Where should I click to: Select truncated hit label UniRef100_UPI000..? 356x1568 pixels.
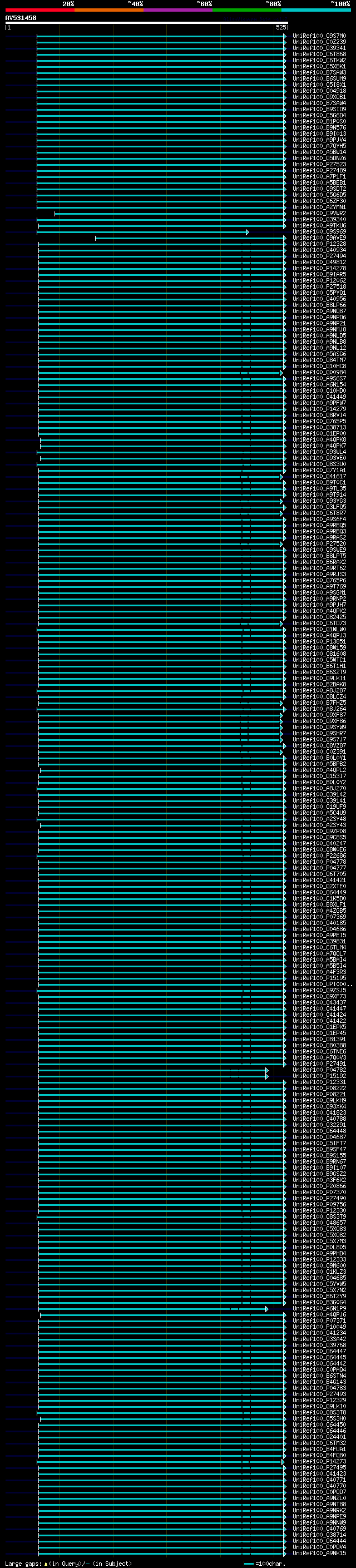click(323, 985)
